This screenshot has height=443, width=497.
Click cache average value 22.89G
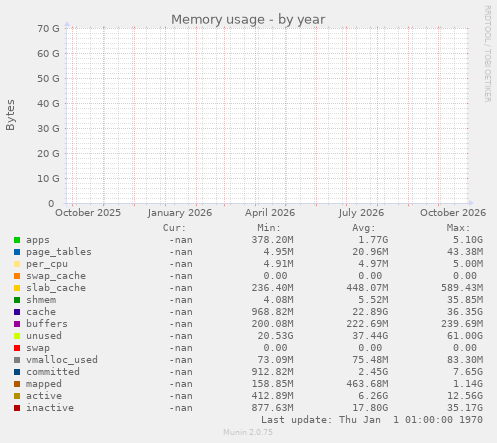370,312
